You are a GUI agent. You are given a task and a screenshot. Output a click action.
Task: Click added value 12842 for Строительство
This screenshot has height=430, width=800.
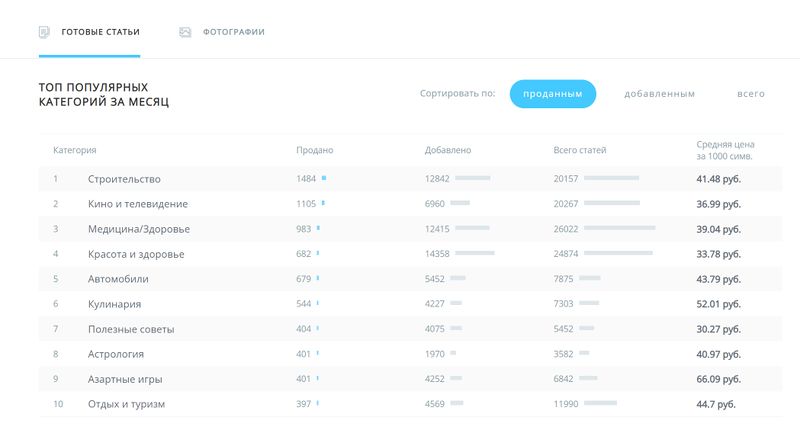click(437, 179)
